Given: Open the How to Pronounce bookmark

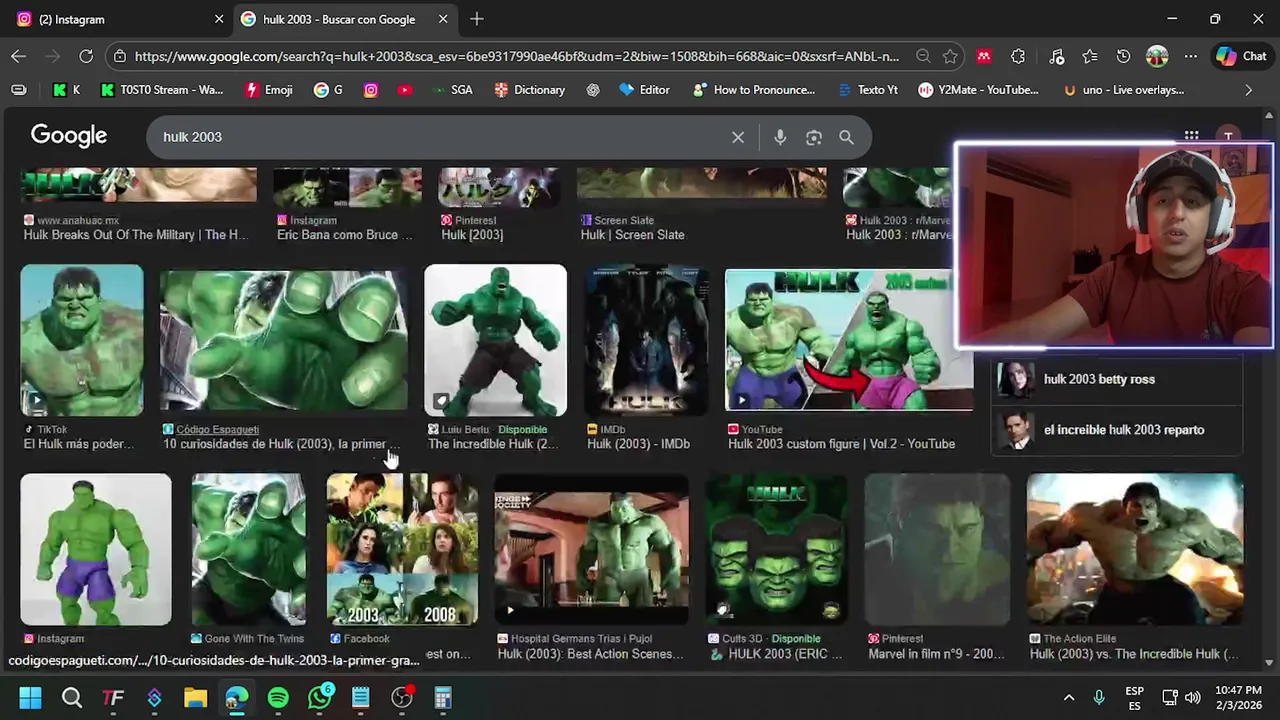Looking at the screenshot, I should pyautogui.click(x=754, y=90).
